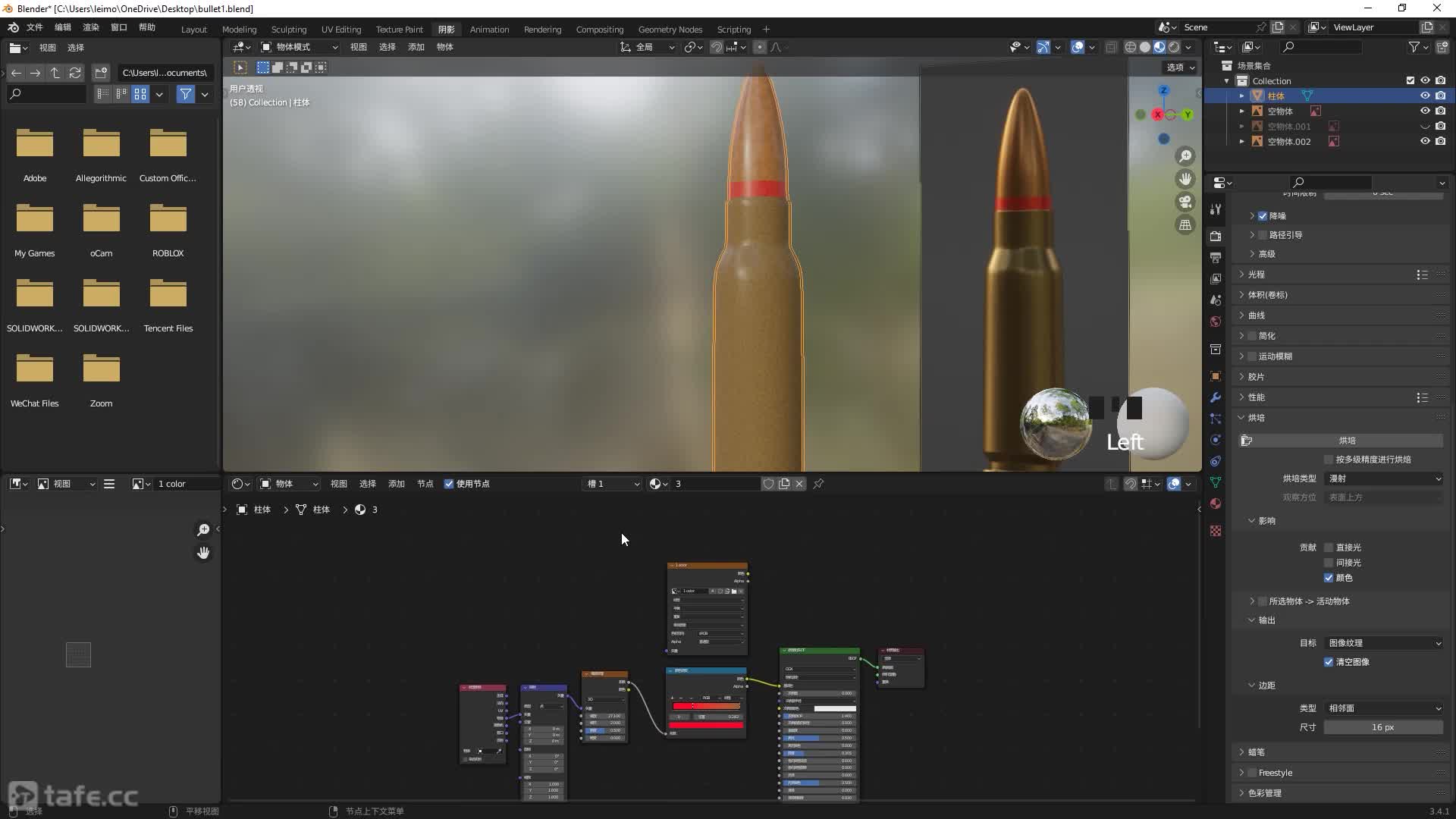Hide 空物体.002 with eye icon
This screenshot has width=1456, height=819.
point(1425,141)
